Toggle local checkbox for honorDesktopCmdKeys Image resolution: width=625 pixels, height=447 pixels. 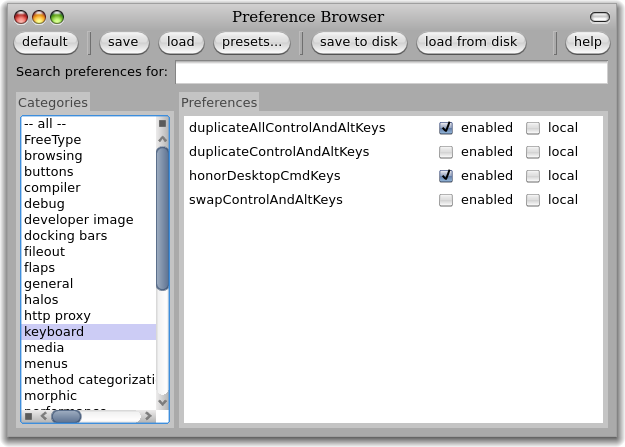point(533,176)
